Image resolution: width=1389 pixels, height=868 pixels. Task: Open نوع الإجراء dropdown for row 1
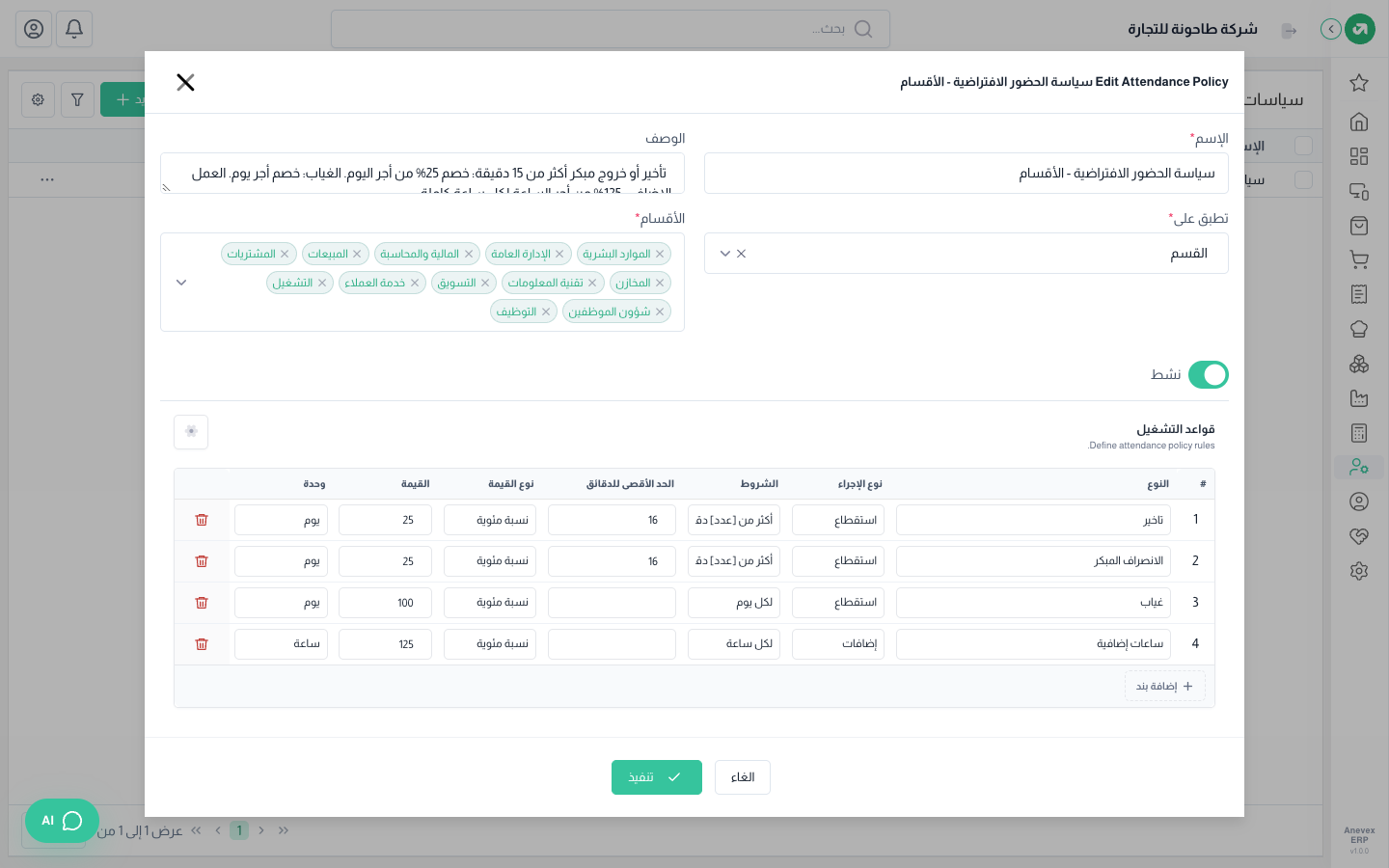tap(838, 520)
